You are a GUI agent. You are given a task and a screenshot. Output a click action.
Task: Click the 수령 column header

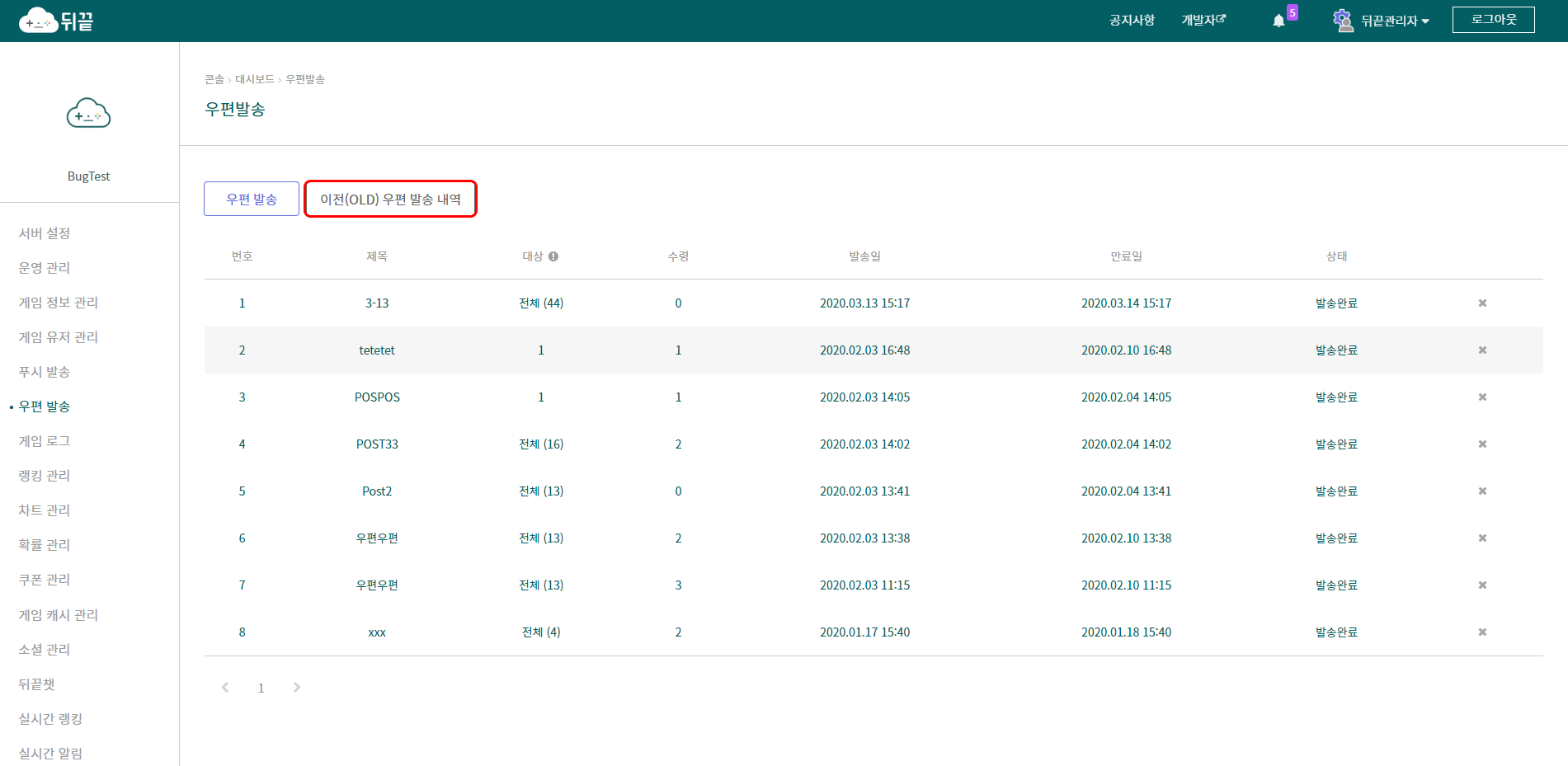678,256
